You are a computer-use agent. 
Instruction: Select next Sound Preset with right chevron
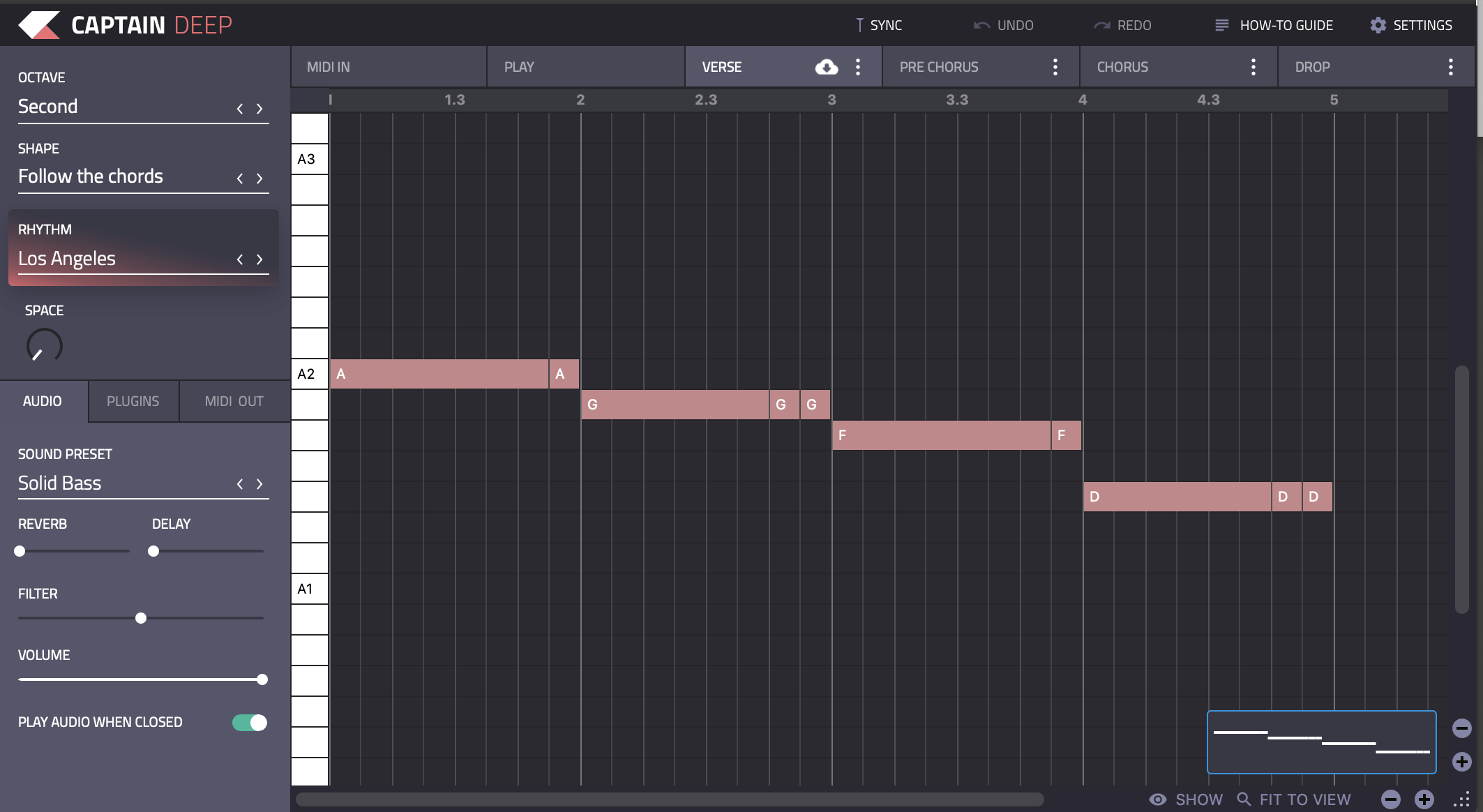click(x=259, y=484)
